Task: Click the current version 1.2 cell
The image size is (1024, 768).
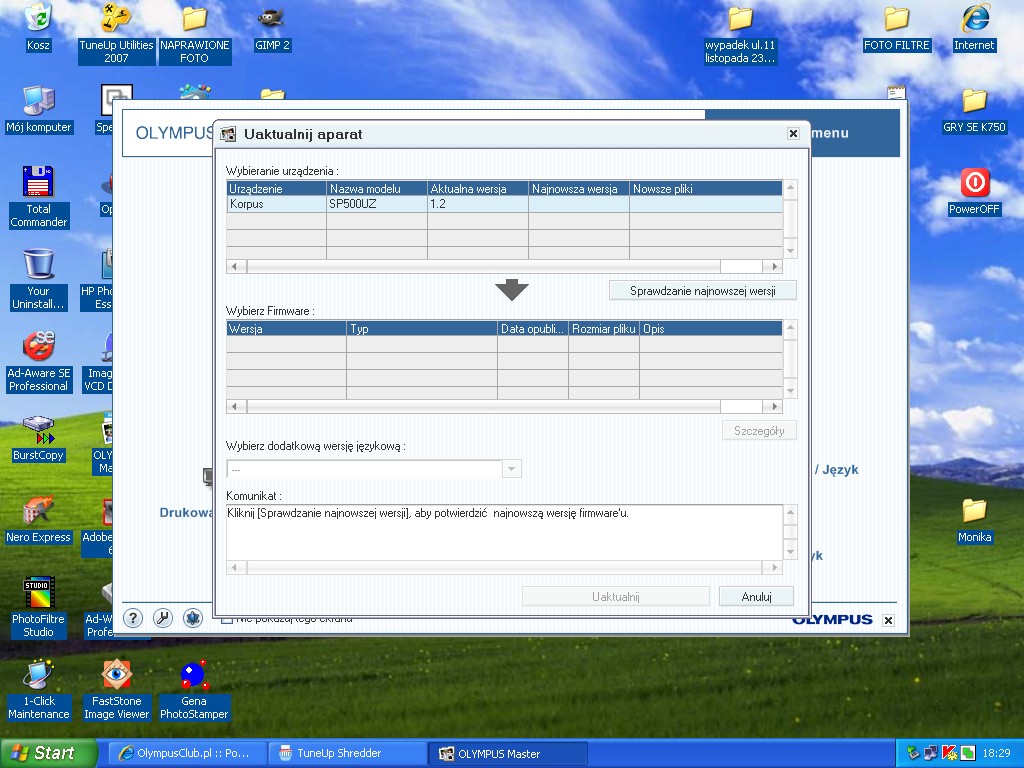Action: 477,204
